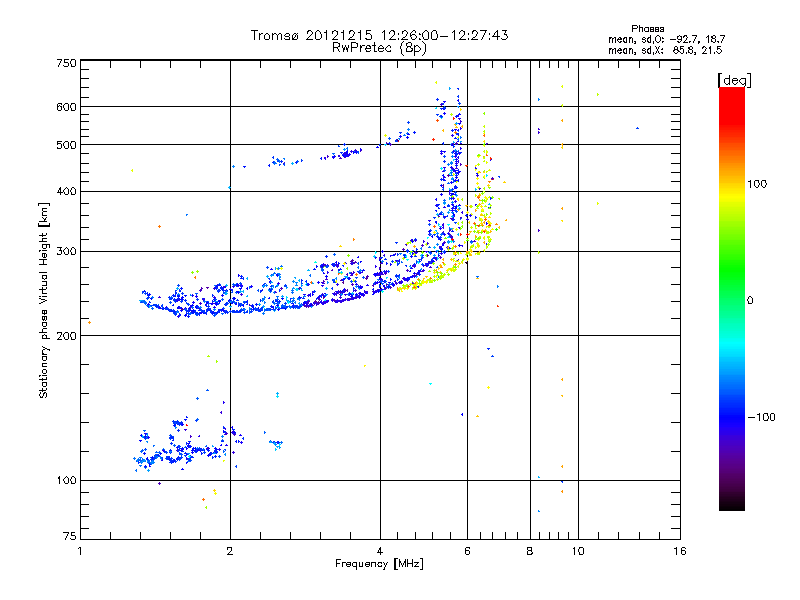Click the x-axis tick label '10'
The height and width of the screenshot is (600, 800).
(578, 551)
